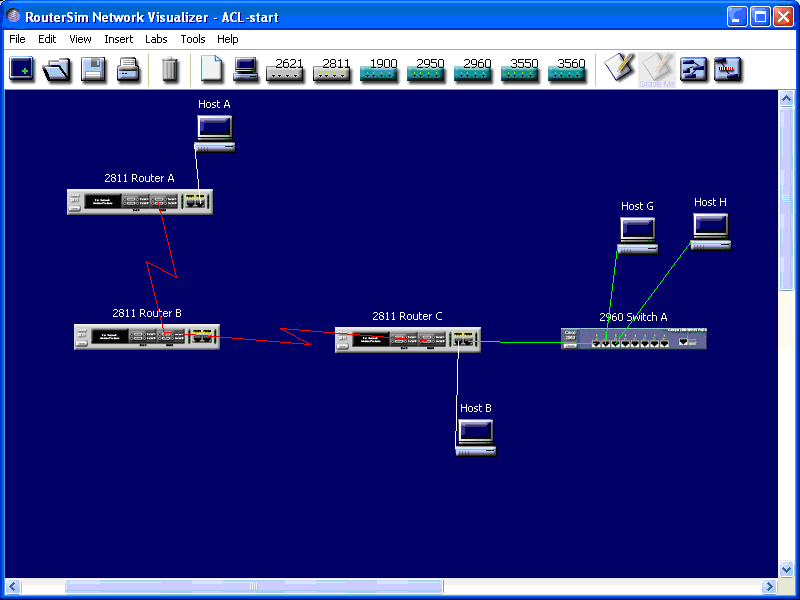The width and height of the screenshot is (800, 600).
Task: Insert a host computer from toolbar
Action: (x=245, y=69)
